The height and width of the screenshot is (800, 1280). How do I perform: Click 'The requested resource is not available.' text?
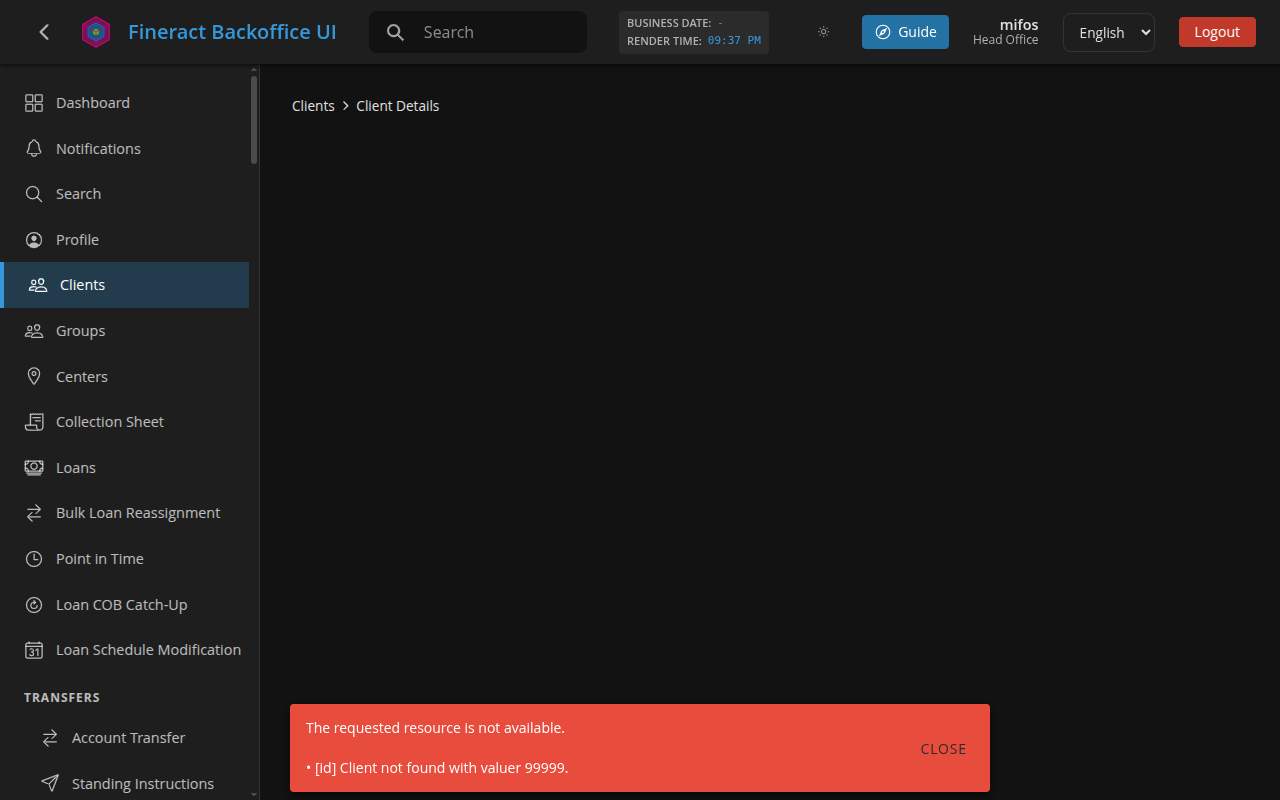[x=435, y=728]
